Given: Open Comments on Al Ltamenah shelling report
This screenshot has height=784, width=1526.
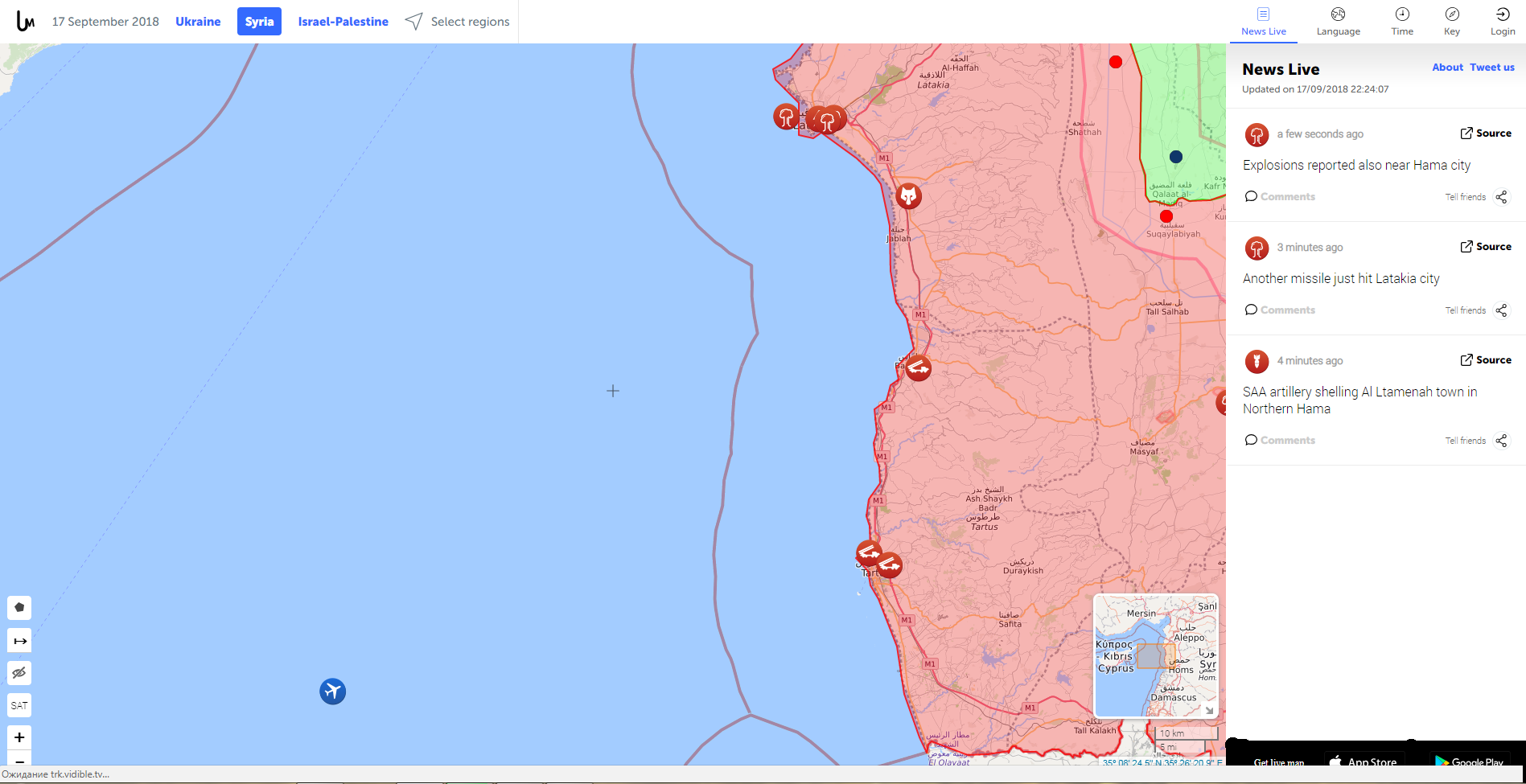Looking at the screenshot, I should coord(1280,440).
